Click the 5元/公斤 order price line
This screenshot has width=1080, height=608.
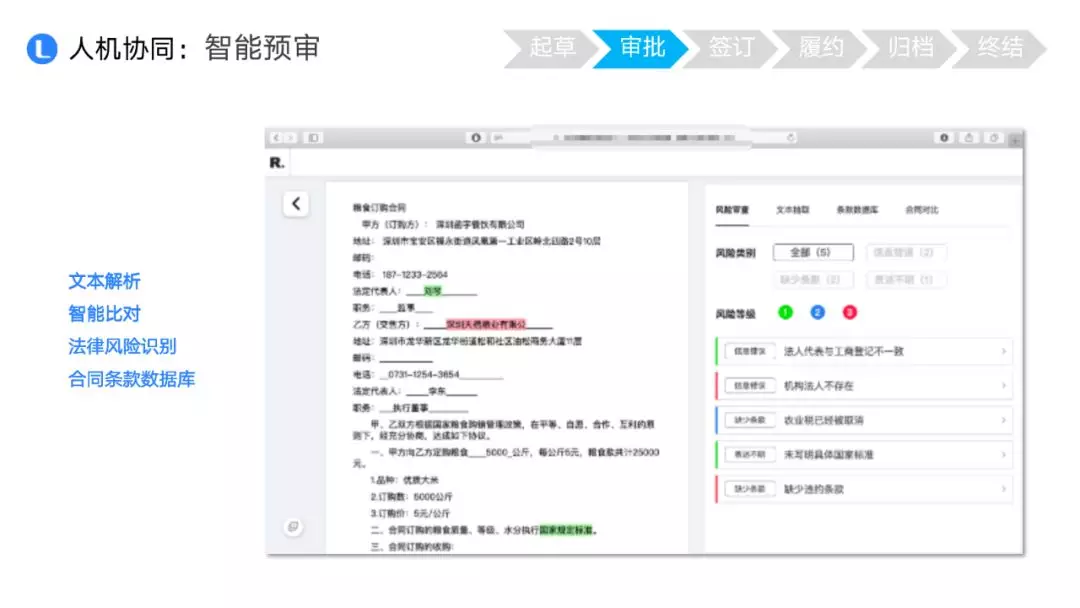click(x=410, y=514)
